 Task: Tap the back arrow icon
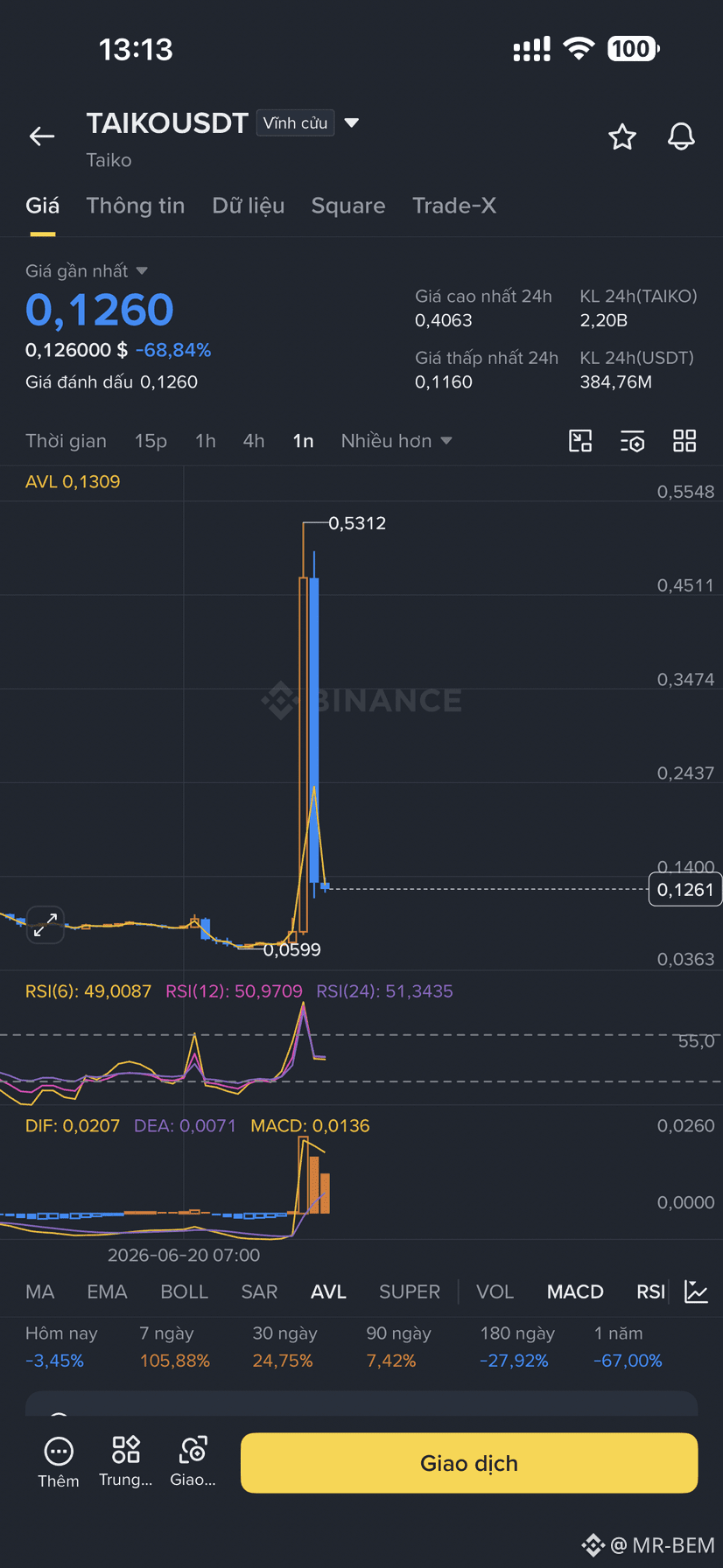coord(42,136)
